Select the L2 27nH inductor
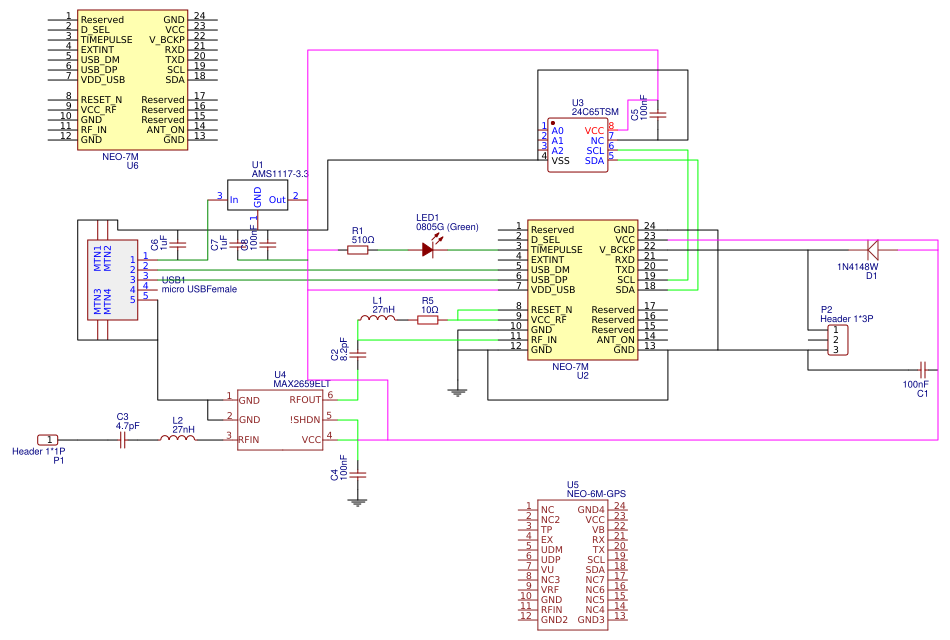The height and width of the screenshot is (640, 950). click(181, 439)
